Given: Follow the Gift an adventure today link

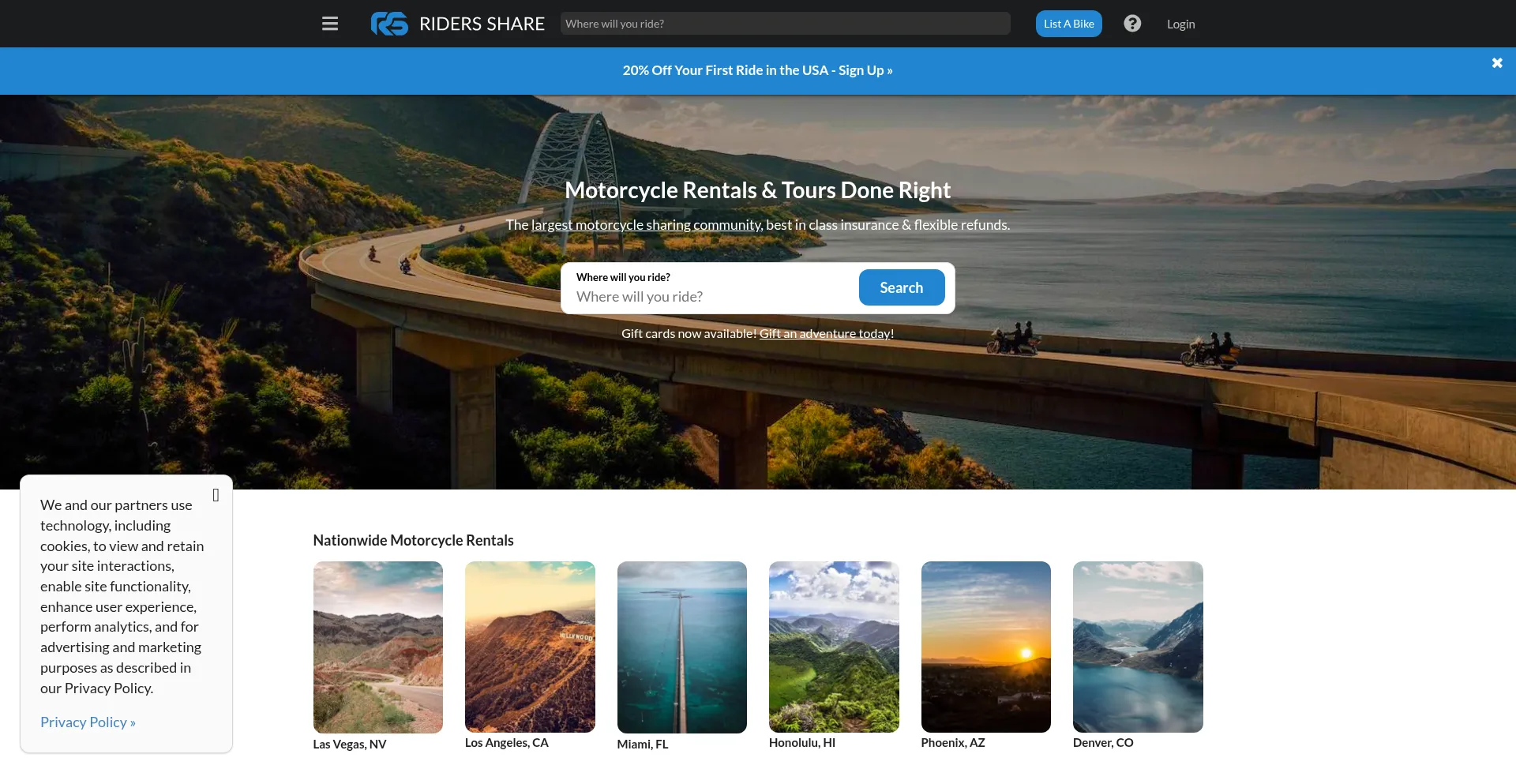Looking at the screenshot, I should pos(825,334).
